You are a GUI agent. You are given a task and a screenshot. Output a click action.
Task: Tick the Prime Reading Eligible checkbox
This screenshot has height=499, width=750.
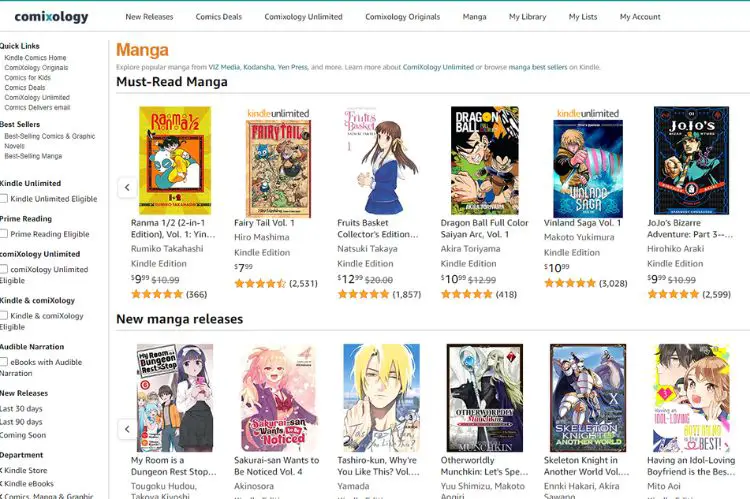click(4, 234)
